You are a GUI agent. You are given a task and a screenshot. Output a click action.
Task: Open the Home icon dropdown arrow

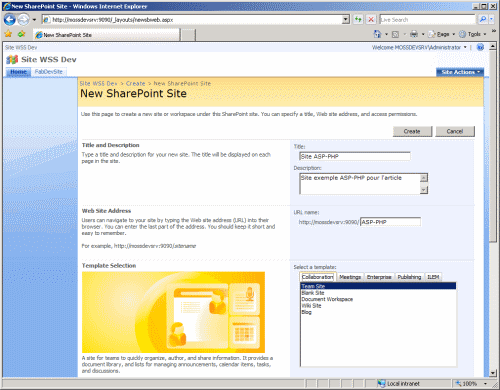pos(386,34)
